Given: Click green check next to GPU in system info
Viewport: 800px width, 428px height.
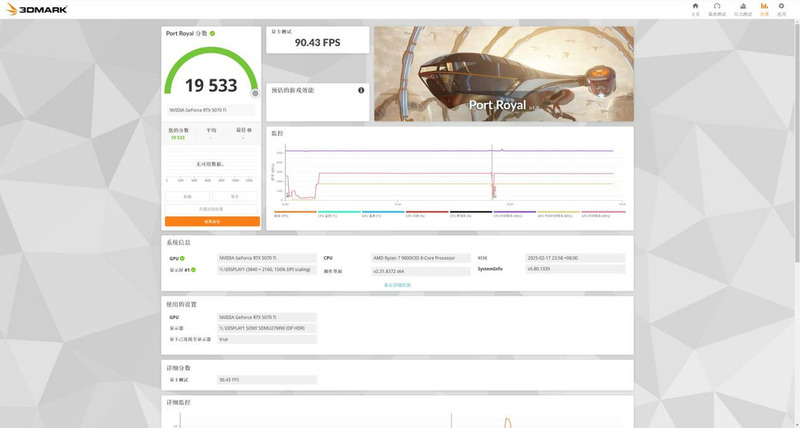Looking at the screenshot, I should click(x=182, y=259).
